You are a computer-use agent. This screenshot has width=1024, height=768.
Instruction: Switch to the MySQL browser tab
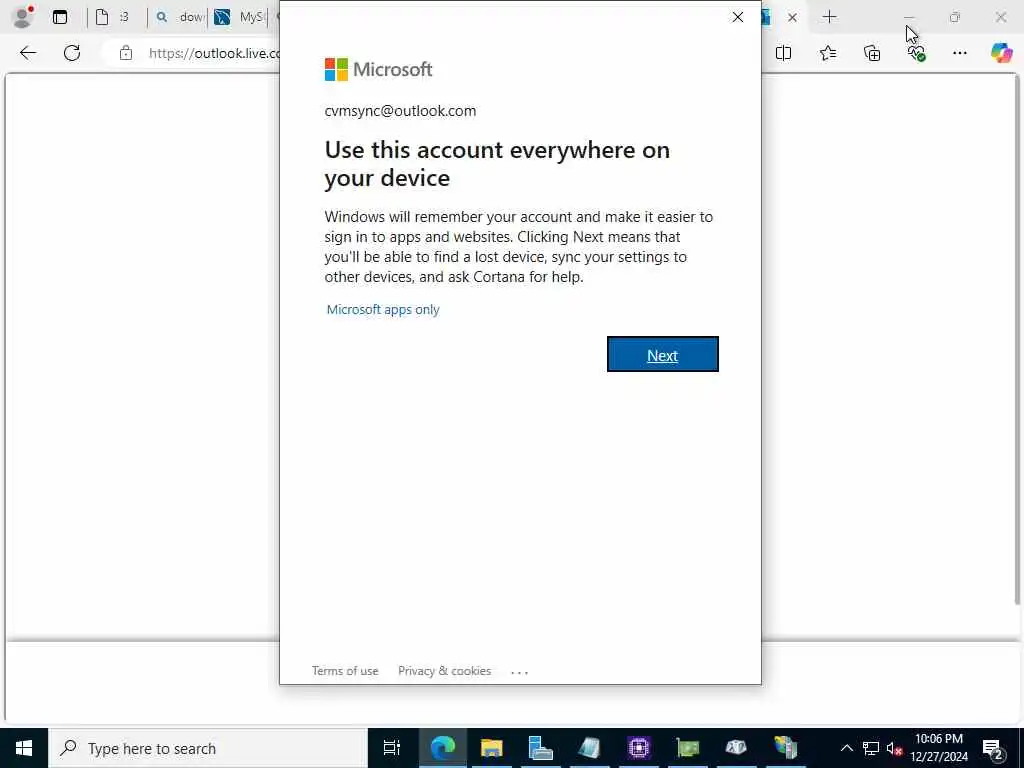239,17
